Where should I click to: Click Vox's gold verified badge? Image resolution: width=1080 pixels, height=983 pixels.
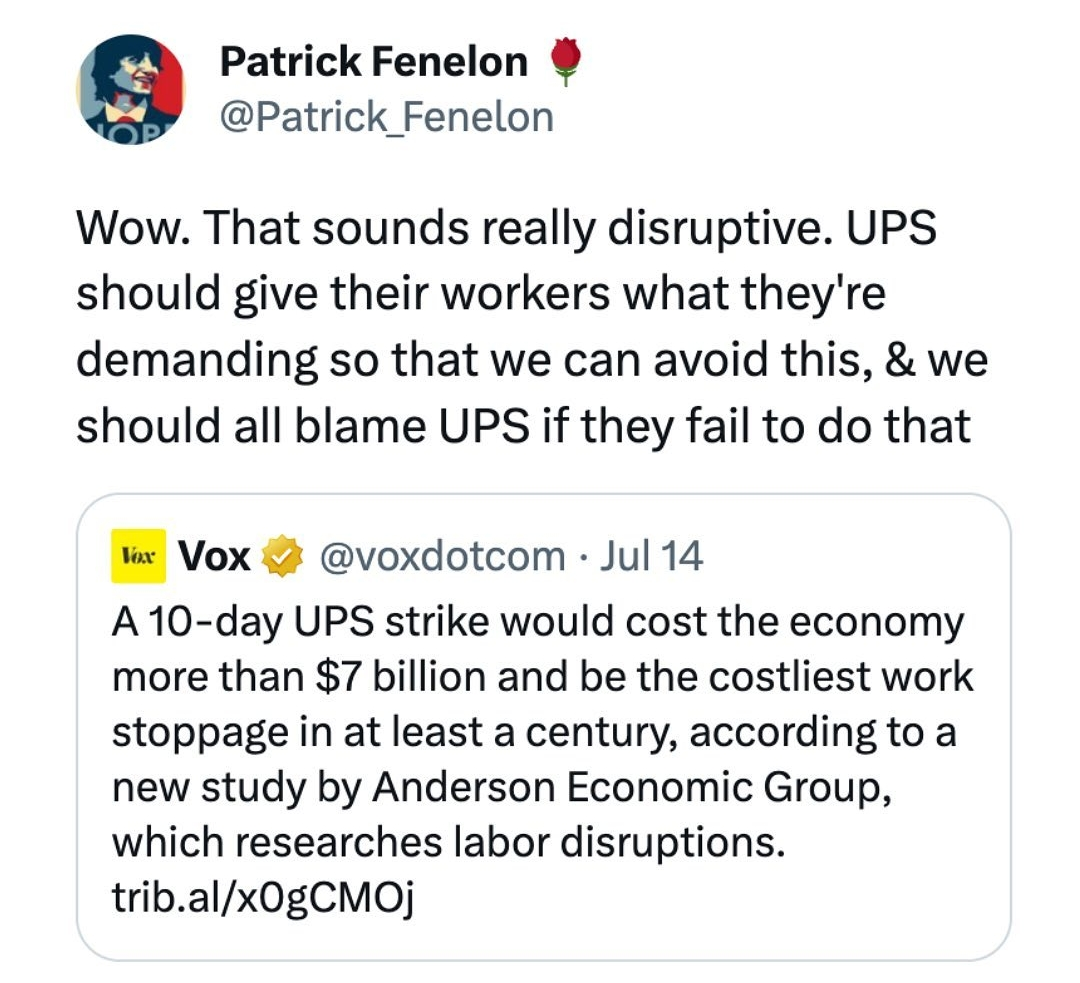pyautogui.click(x=280, y=556)
